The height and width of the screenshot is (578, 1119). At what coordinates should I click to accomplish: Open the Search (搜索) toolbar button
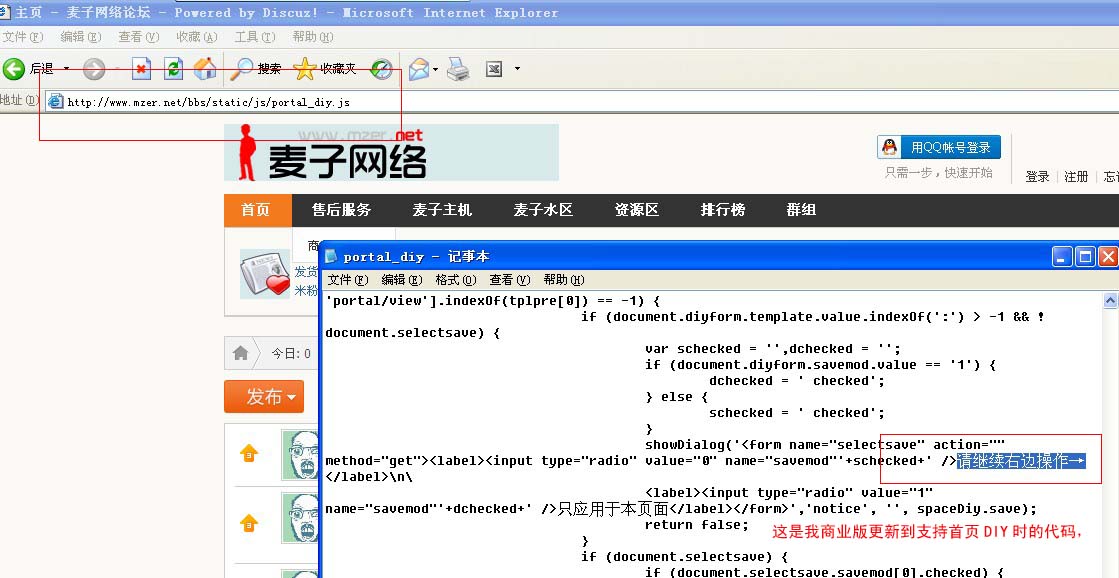(x=256, y=69)
